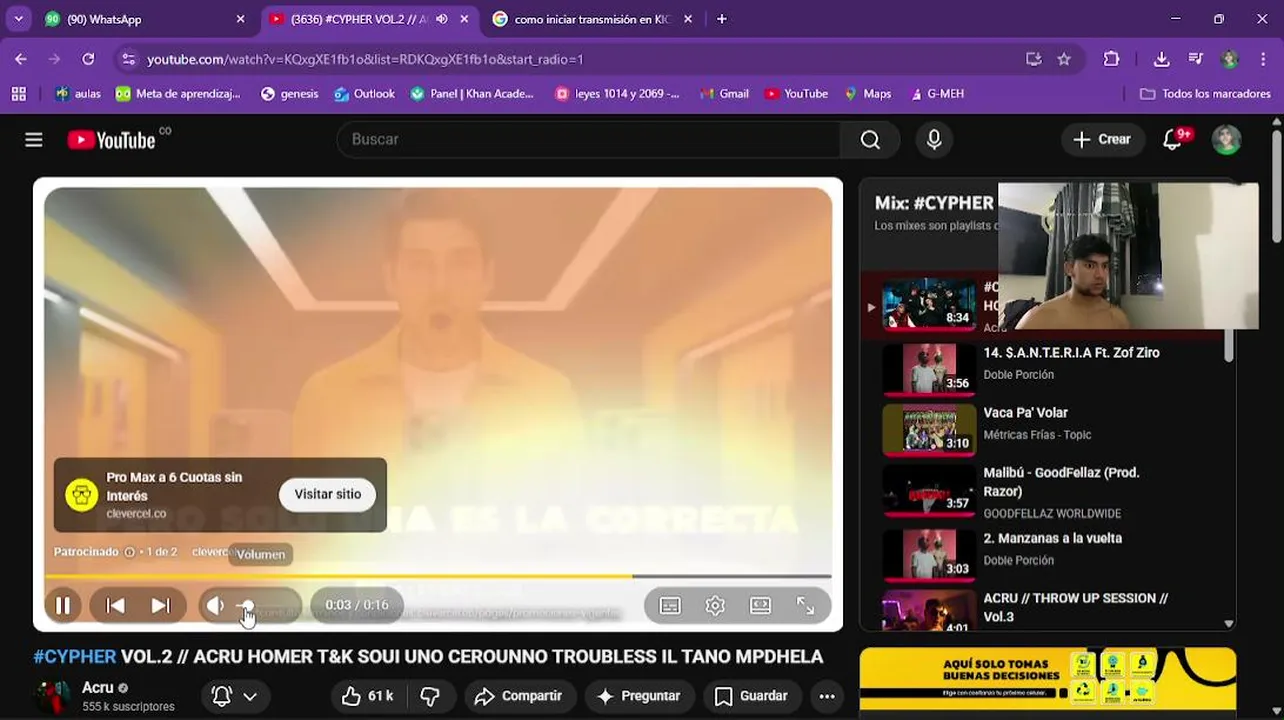Open the YouTube account avatar menu
Image resolution: width=1284 pixels, height=720 pixels.
point(1226,140)
